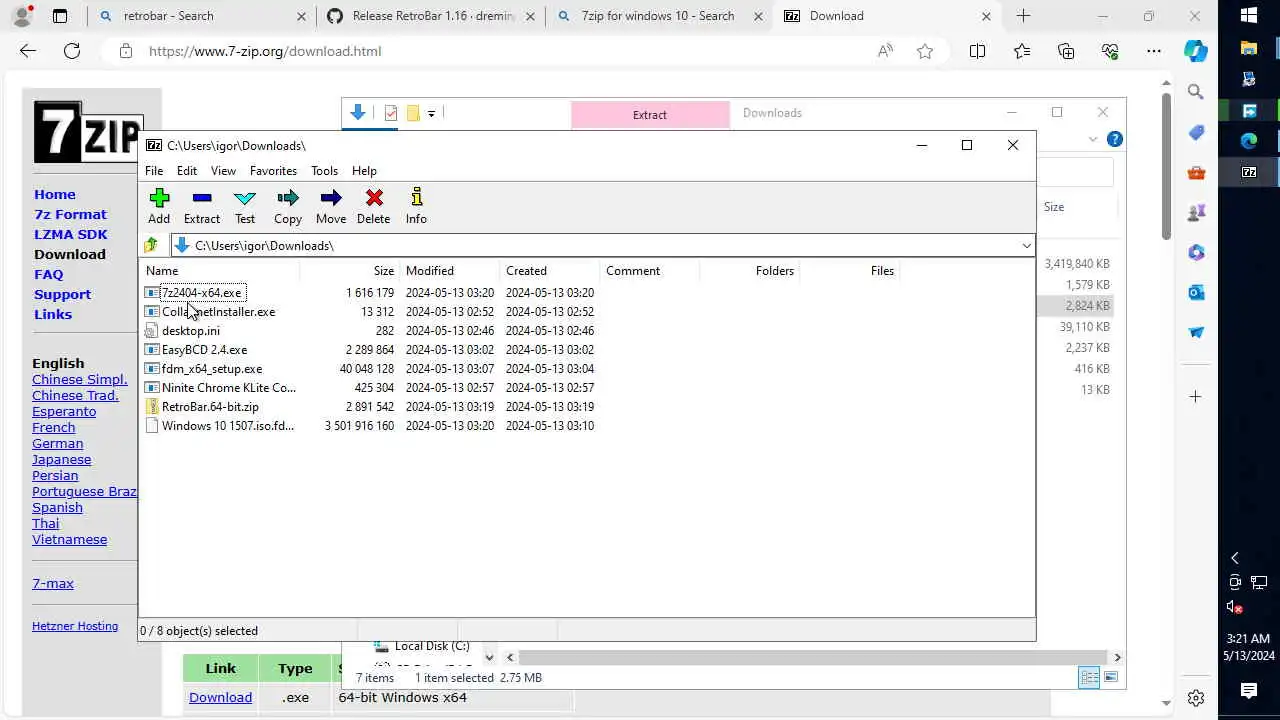Screen dimensions: 1280x720
Task: Open the Outlook icon in the Edge sidebar
Action: click(x=1196, y=292)
